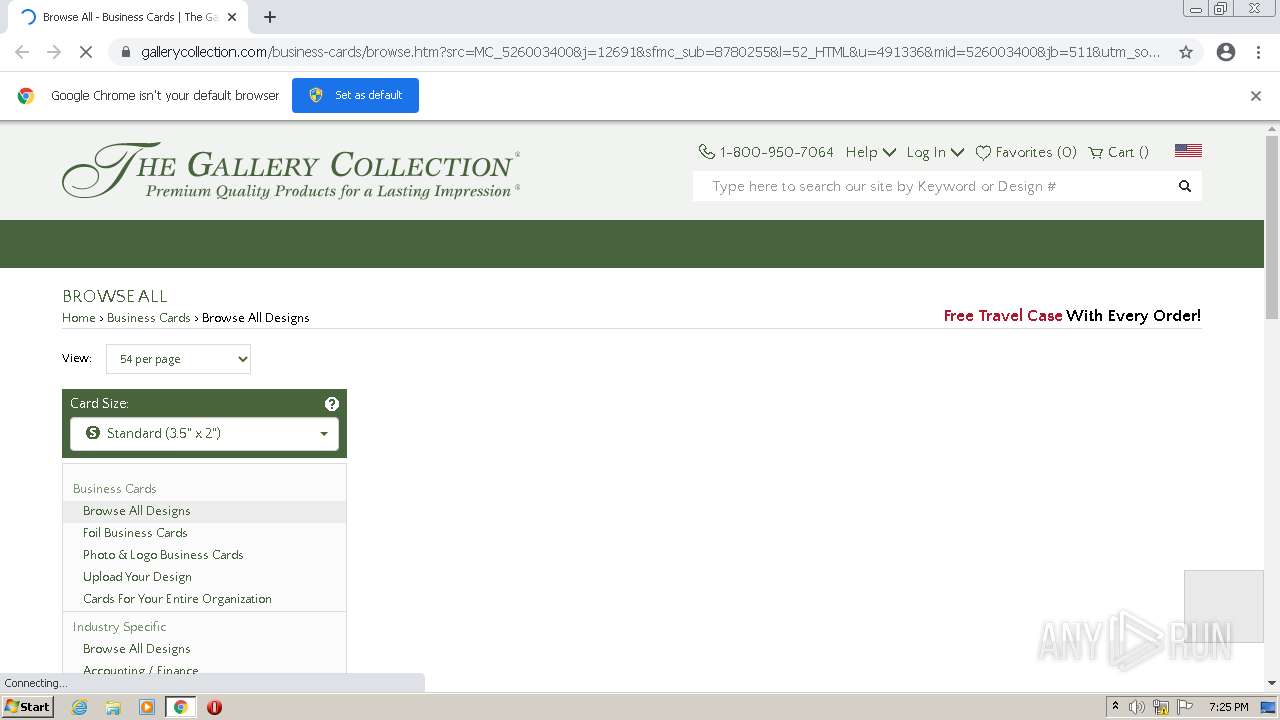Open Foil Business Cards category
The width and height of the screenshot is (1280, 720).
135,533
